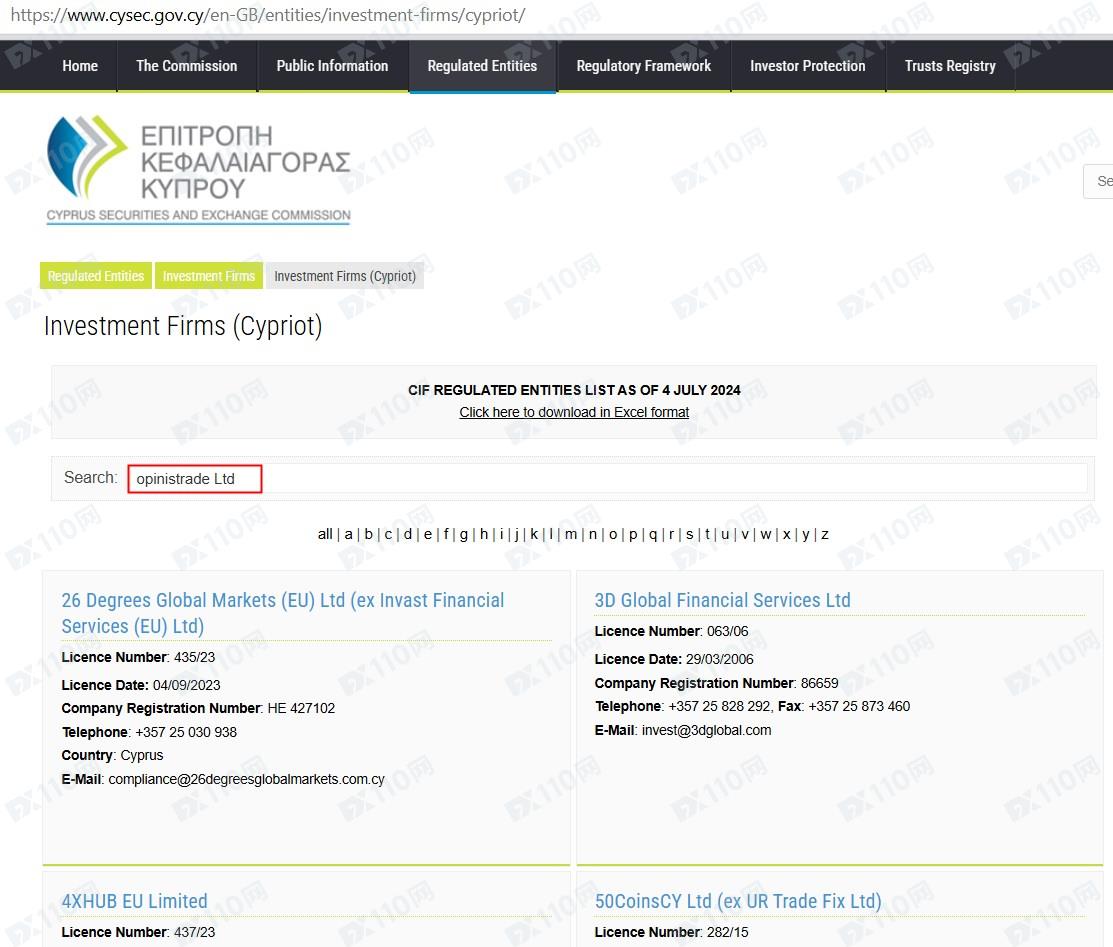Open 26 Degrees Global Markets (EU) Ltd entry

pyautogui.click(x=283, y=613)
